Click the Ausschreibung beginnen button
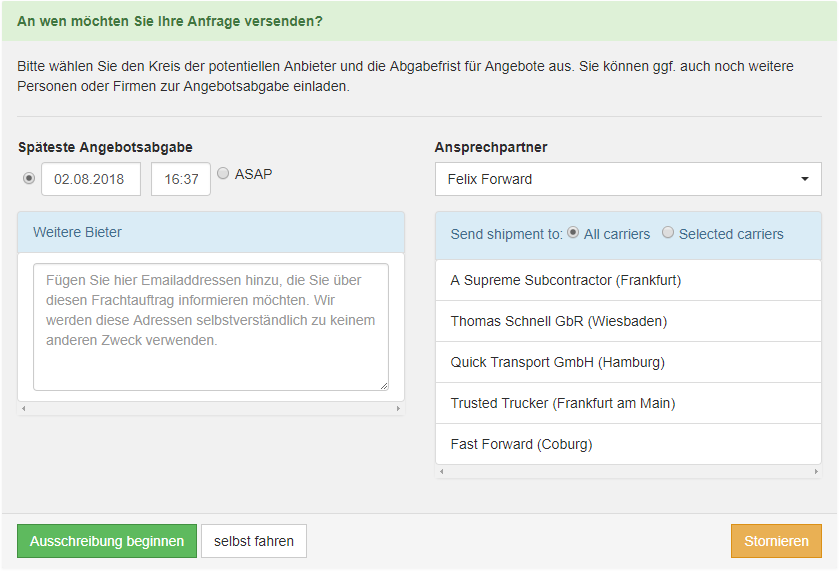Image resolution: width=839 pixels, height=571 pixels. tap(107, 541)
